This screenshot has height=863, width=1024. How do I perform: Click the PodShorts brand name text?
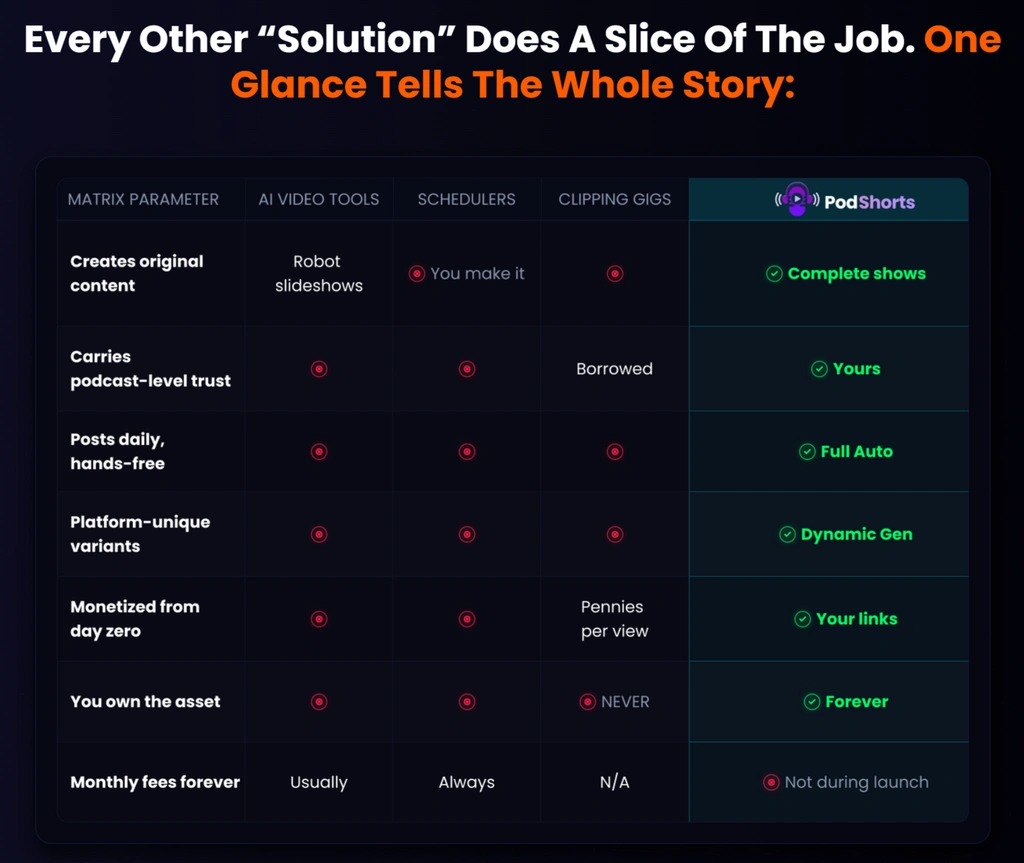click(x=869, y=202)
